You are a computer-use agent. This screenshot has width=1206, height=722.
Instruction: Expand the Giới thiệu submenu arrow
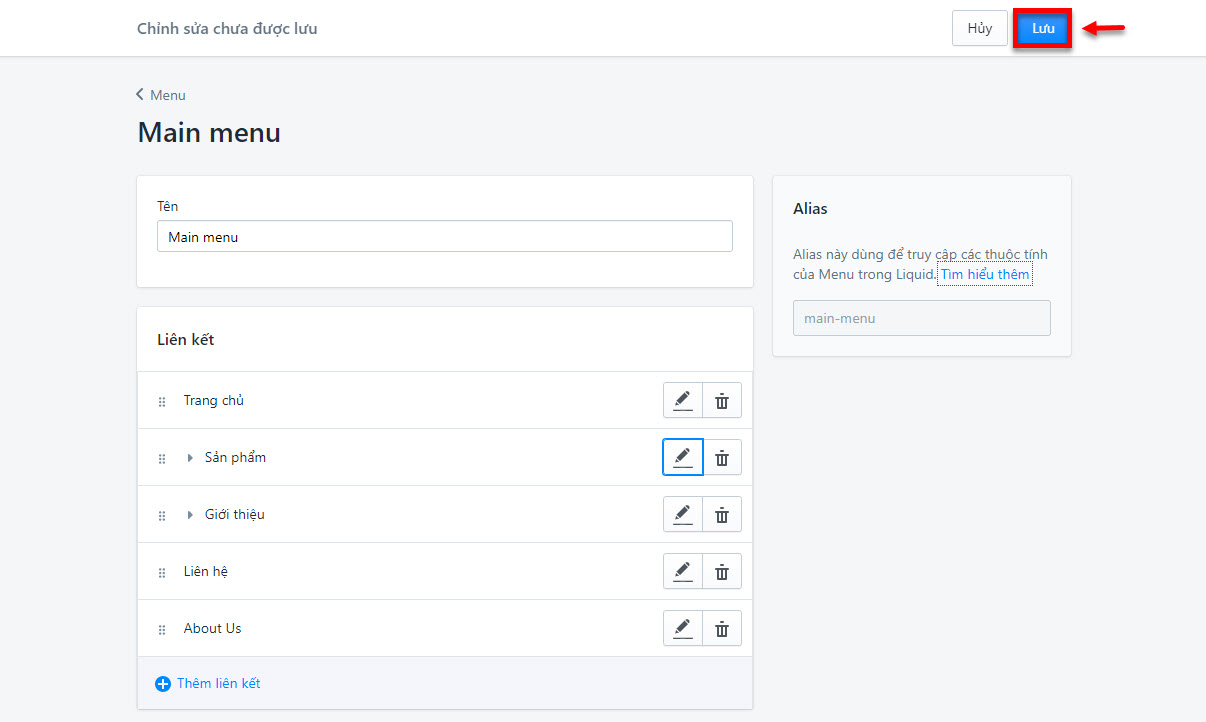190,515
